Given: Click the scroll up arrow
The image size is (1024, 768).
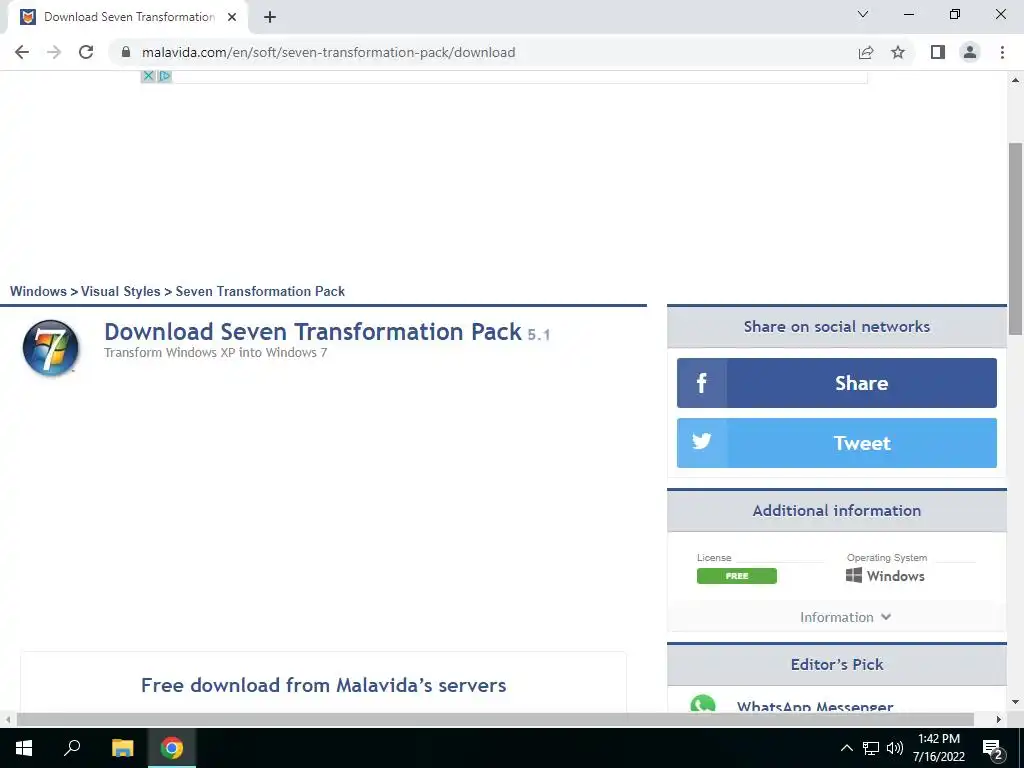Looking at the screenshot, I should (x=1016, y=80).
